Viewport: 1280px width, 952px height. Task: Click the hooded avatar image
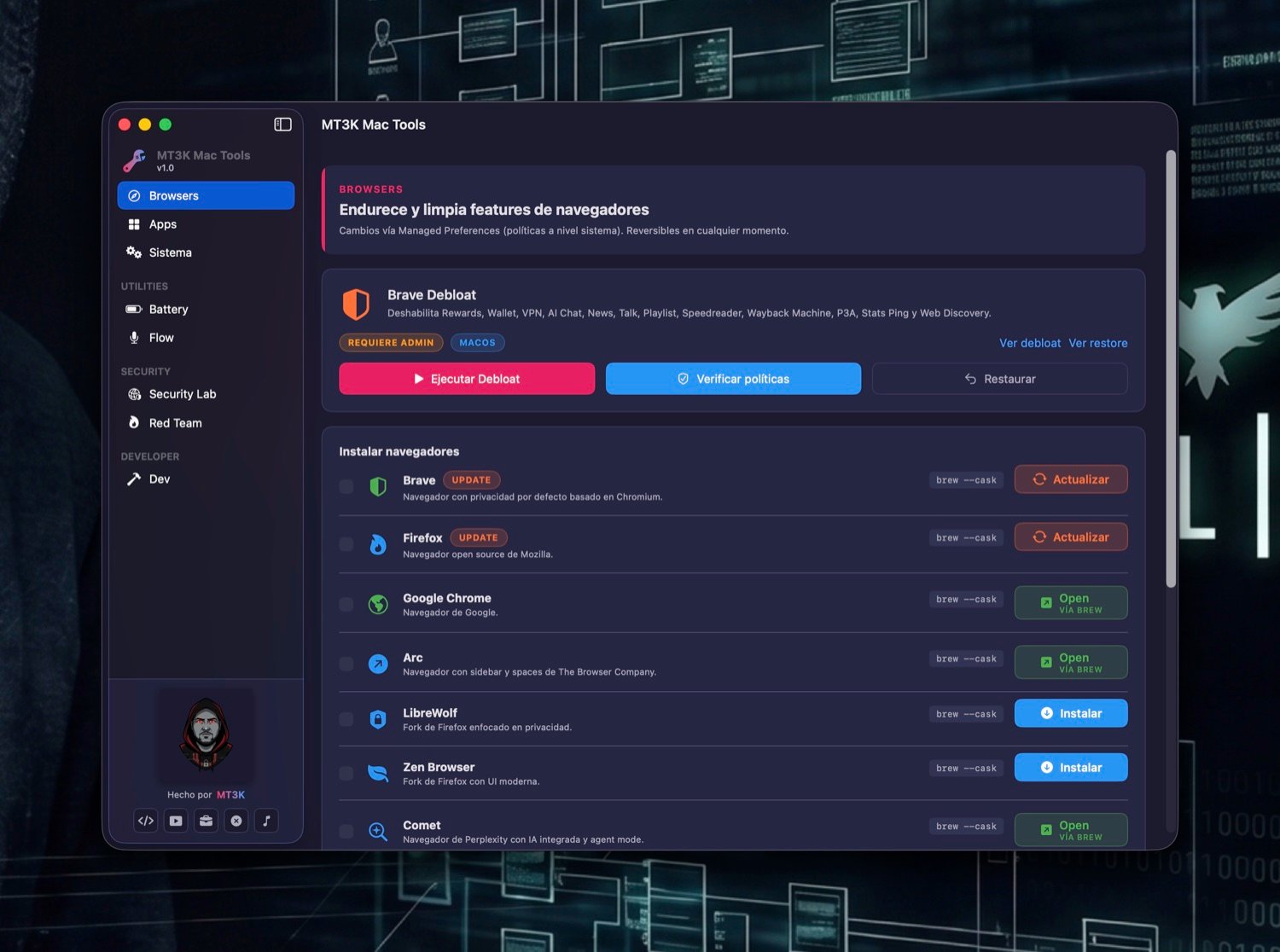(x=206, y=734)
